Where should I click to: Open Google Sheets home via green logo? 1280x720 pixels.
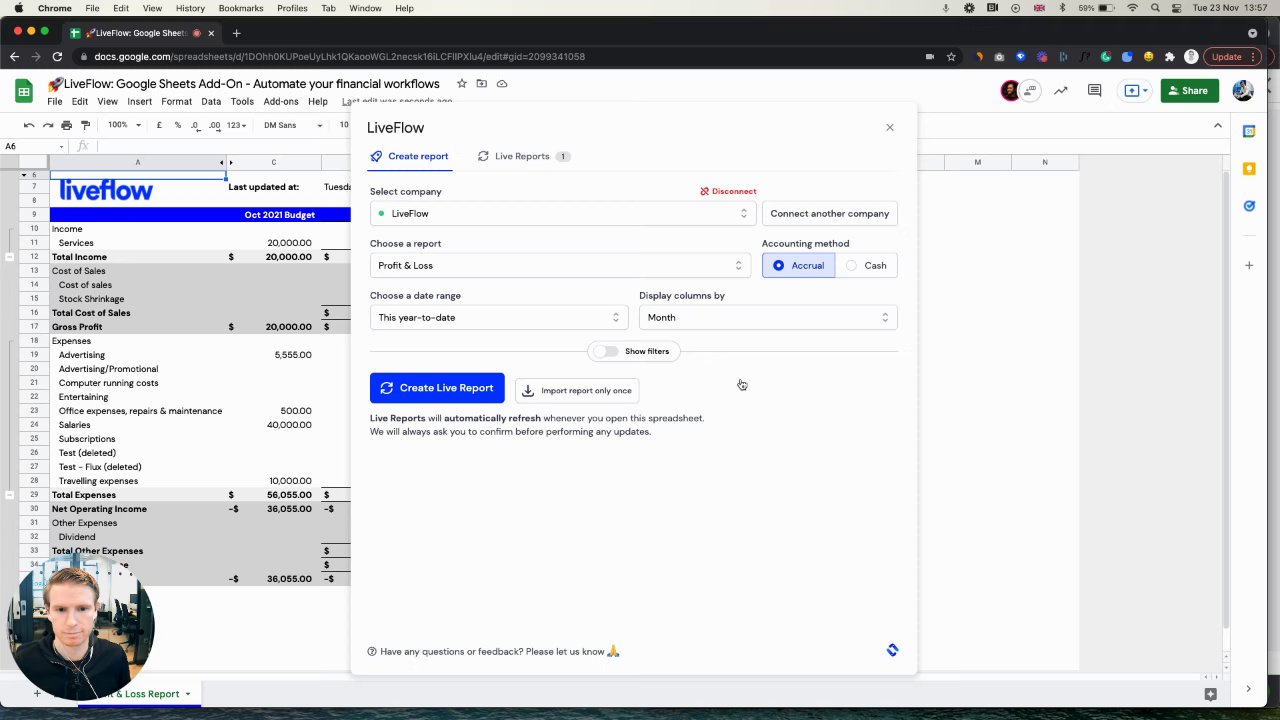tap(24, 91)
